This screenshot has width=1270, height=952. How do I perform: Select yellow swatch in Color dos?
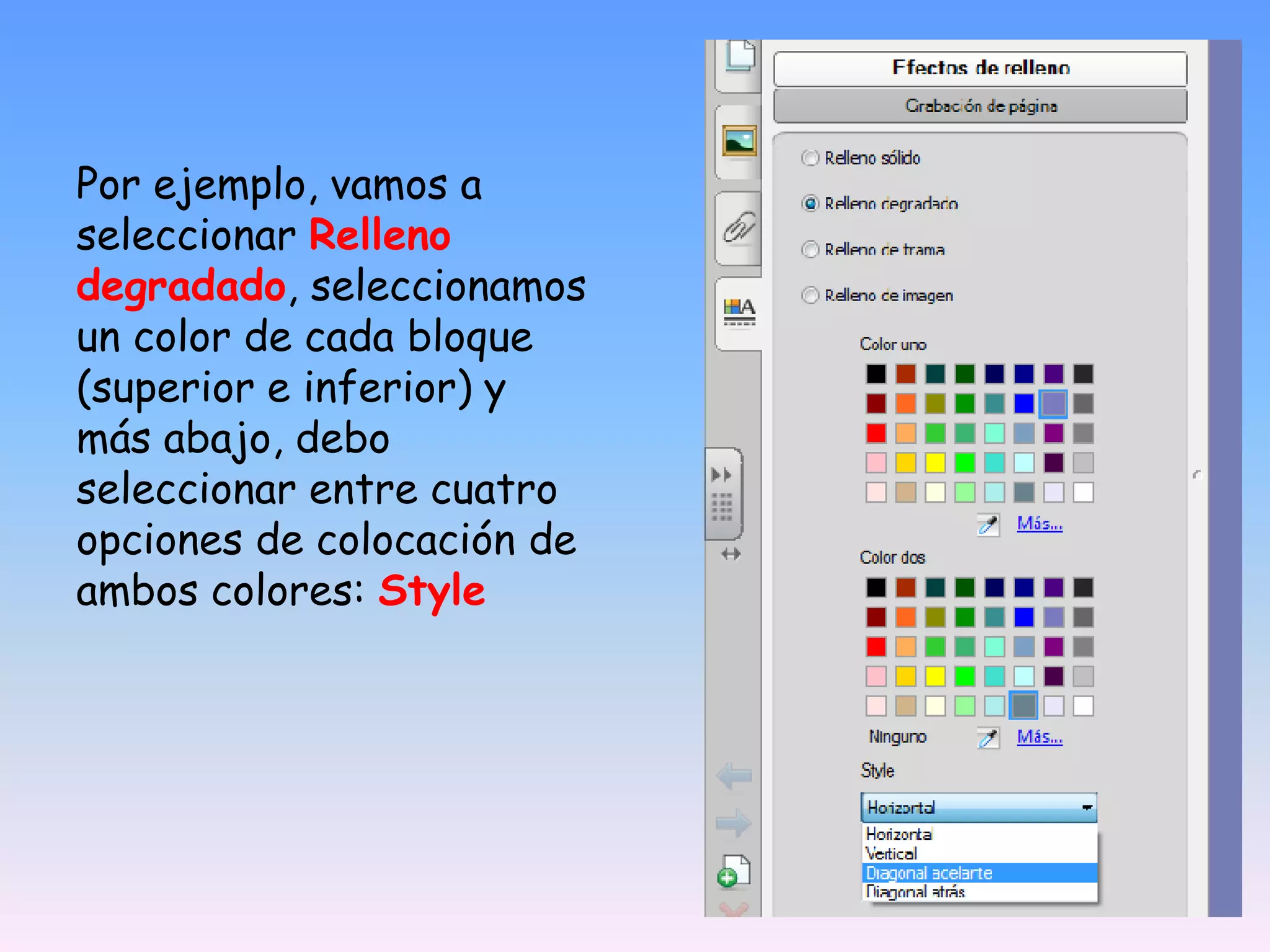[x=935, y=676]
